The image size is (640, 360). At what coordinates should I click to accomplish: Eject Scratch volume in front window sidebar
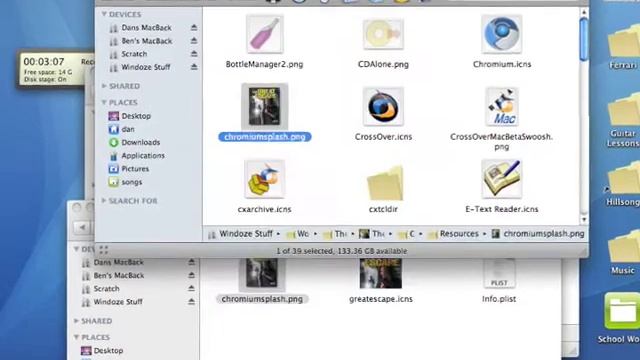[194, 54]
